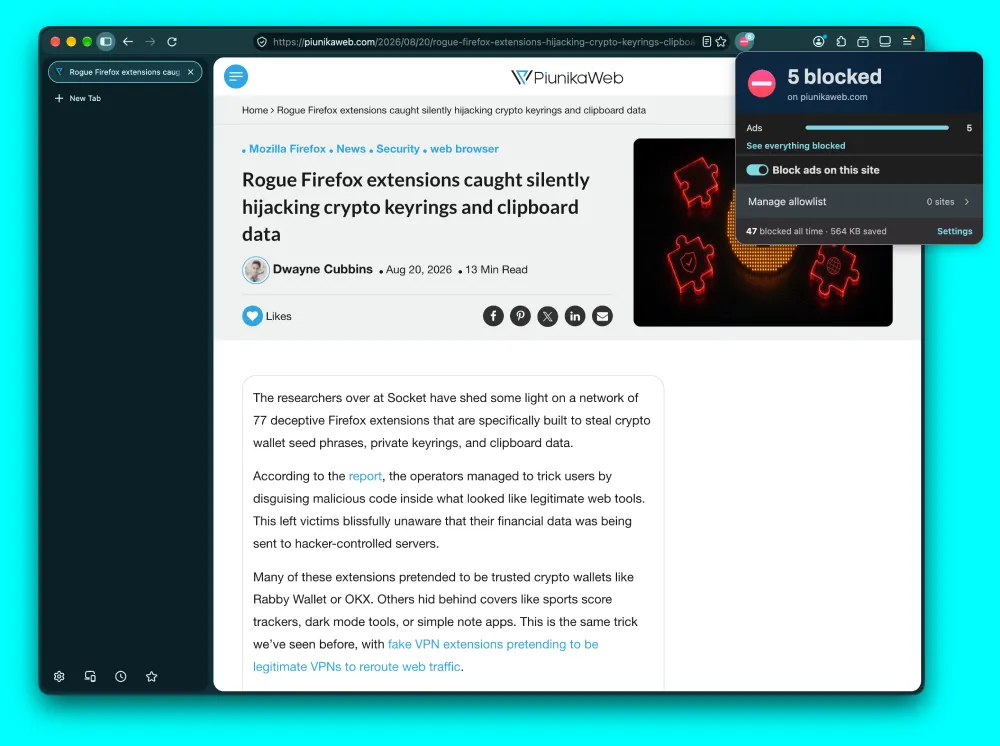Open the account profile icon
The height and width of the screenshot is (746, 1000).
click(819, 41)
